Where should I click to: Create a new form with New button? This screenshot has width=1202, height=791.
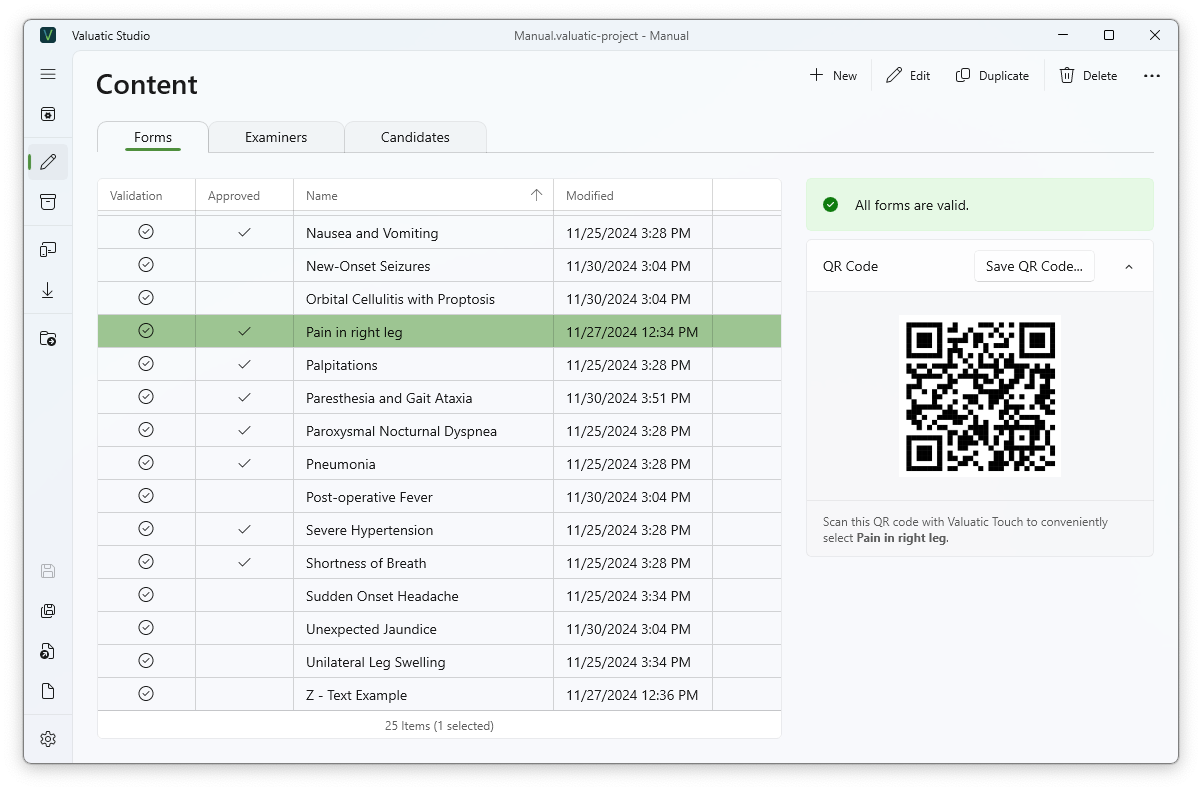[833, 76]
